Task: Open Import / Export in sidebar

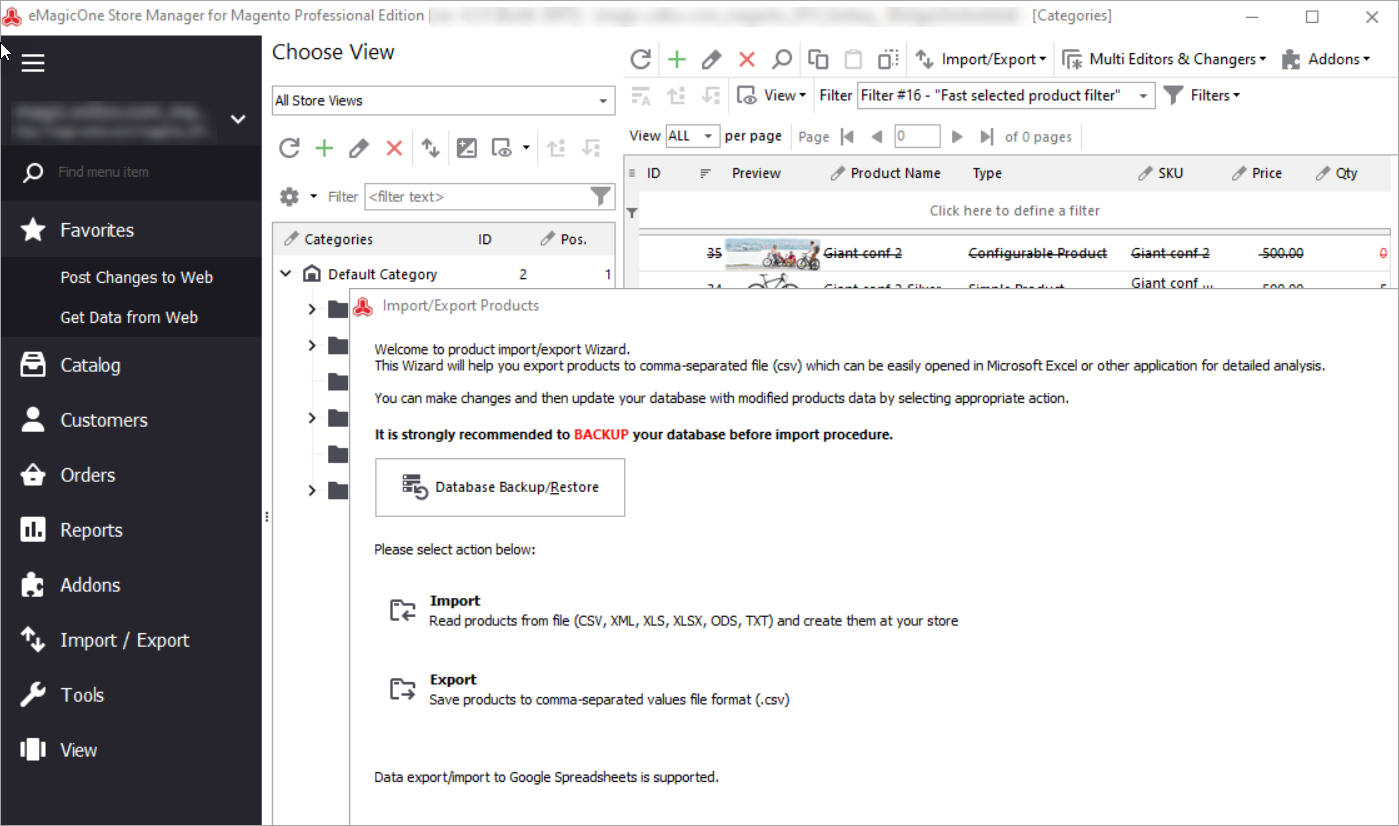Action: click(x=131, y=640)
